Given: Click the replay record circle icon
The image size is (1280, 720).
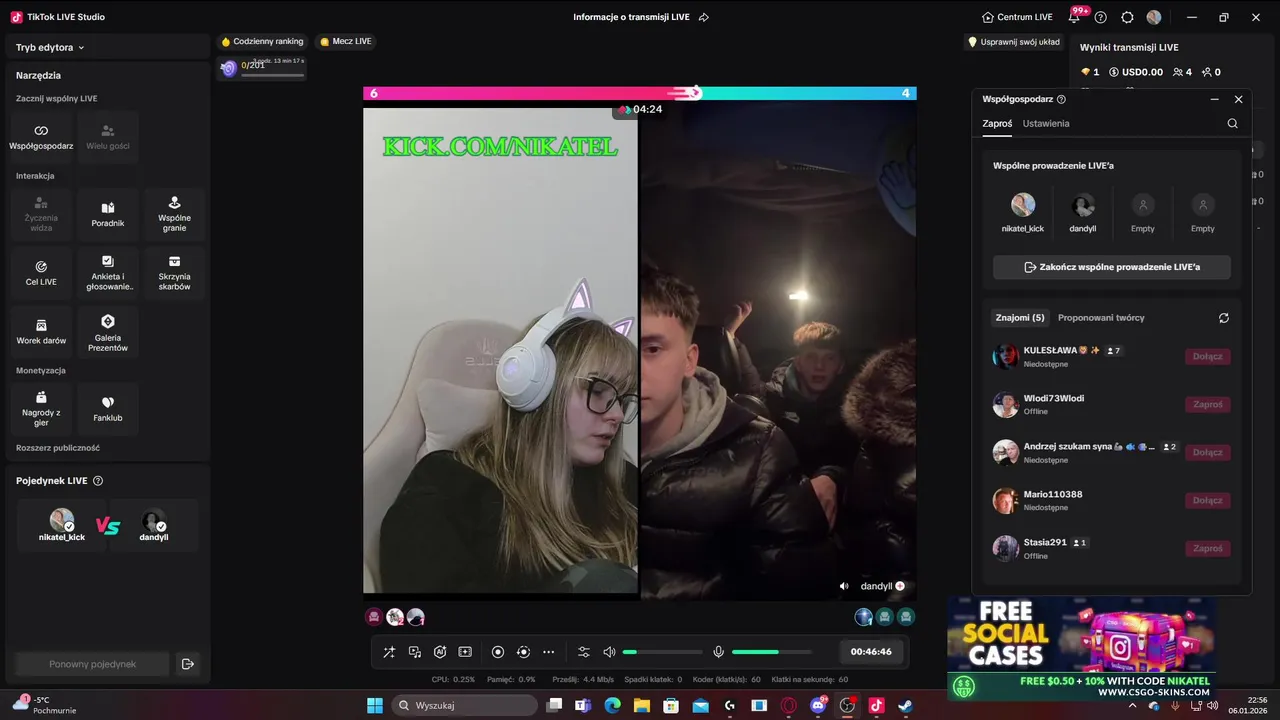Looking at the screenshot, I should 523,652.
